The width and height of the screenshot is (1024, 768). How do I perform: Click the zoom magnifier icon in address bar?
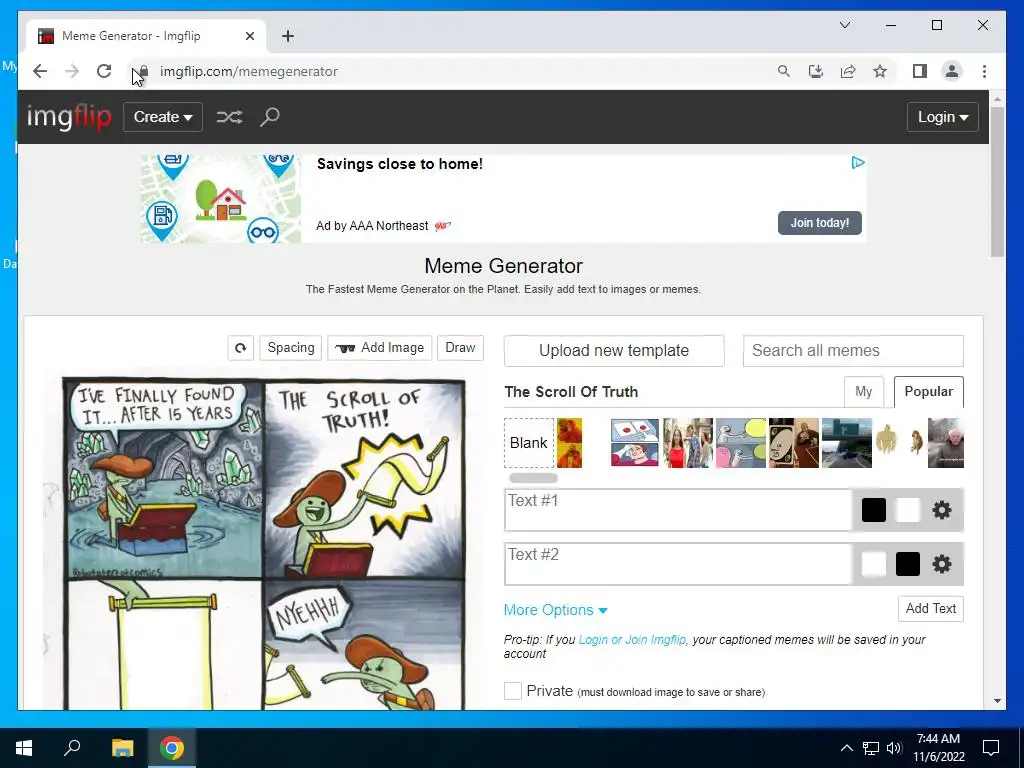[x=784, y=71]
